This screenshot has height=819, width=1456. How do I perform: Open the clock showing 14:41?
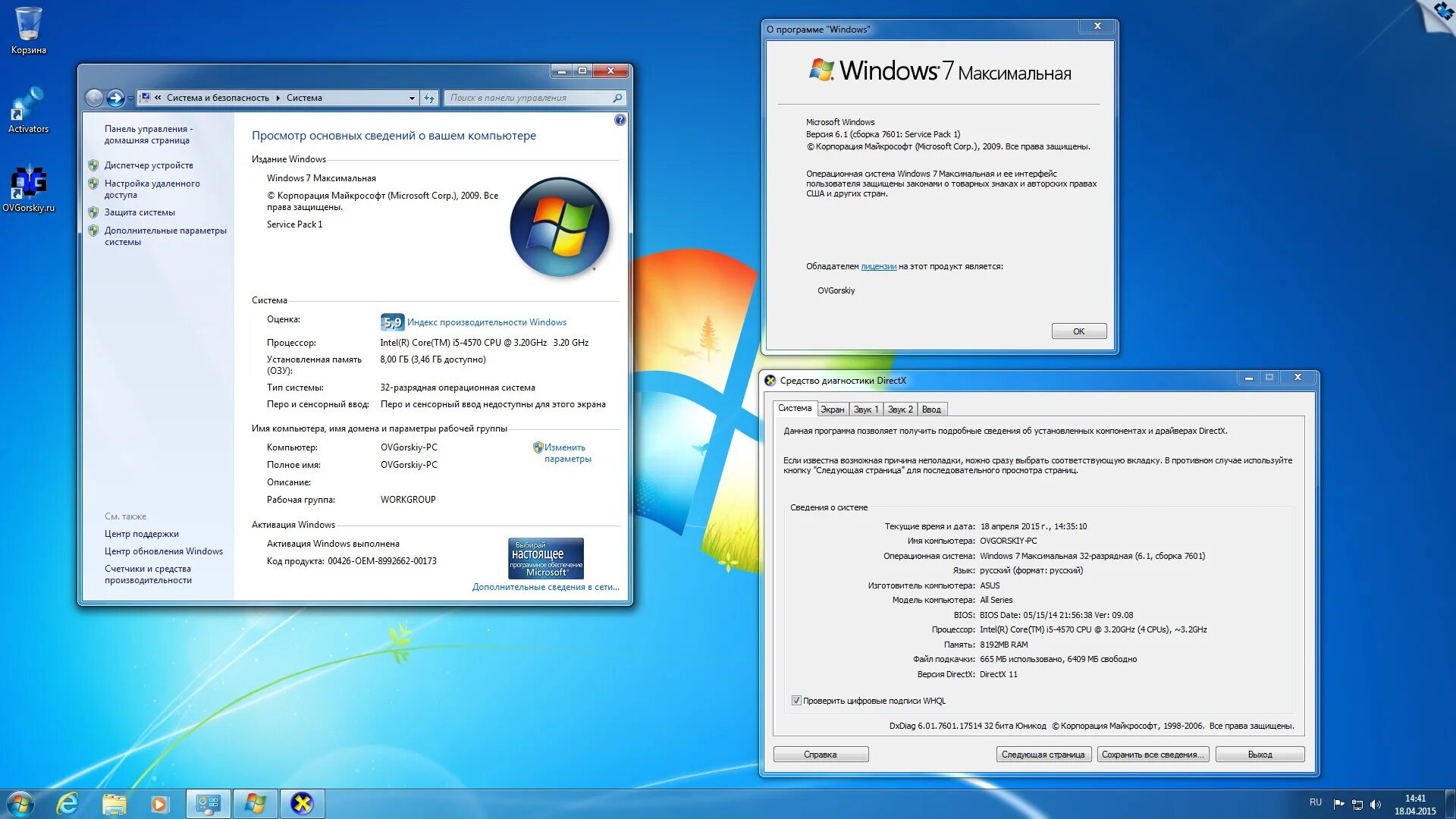(x=1415, y=805)
